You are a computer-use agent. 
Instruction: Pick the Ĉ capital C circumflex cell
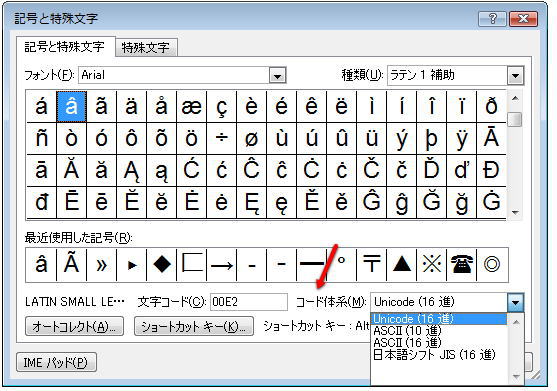coord(252,170)
